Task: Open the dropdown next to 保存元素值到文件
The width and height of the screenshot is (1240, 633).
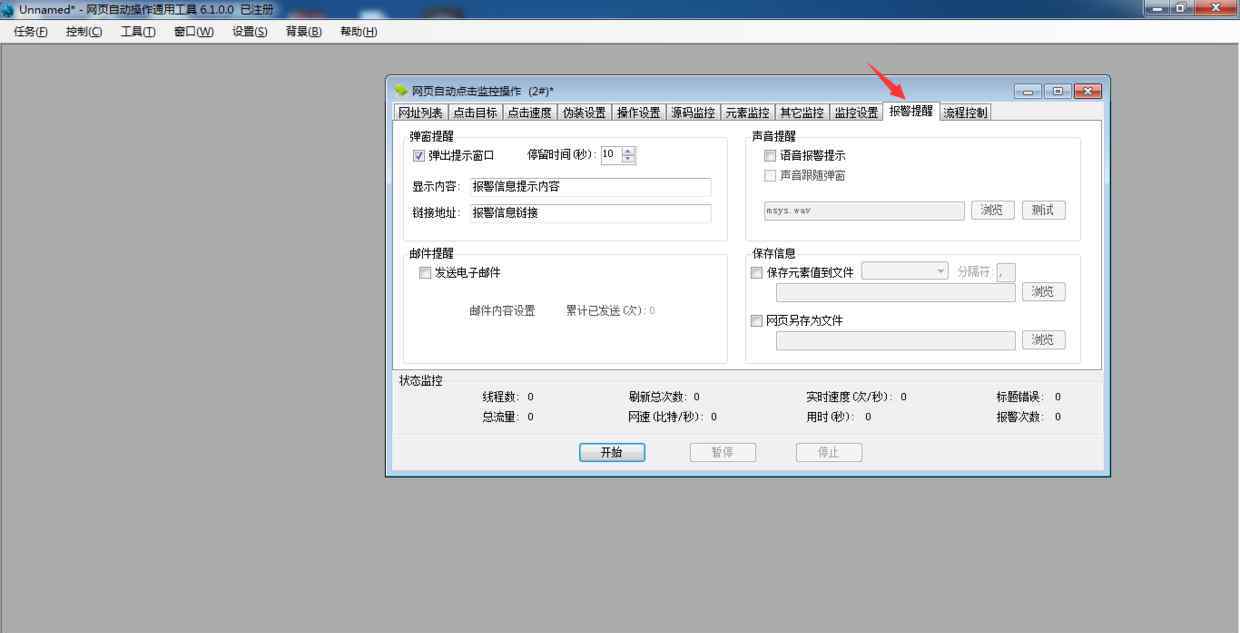Action: (940, 271)
